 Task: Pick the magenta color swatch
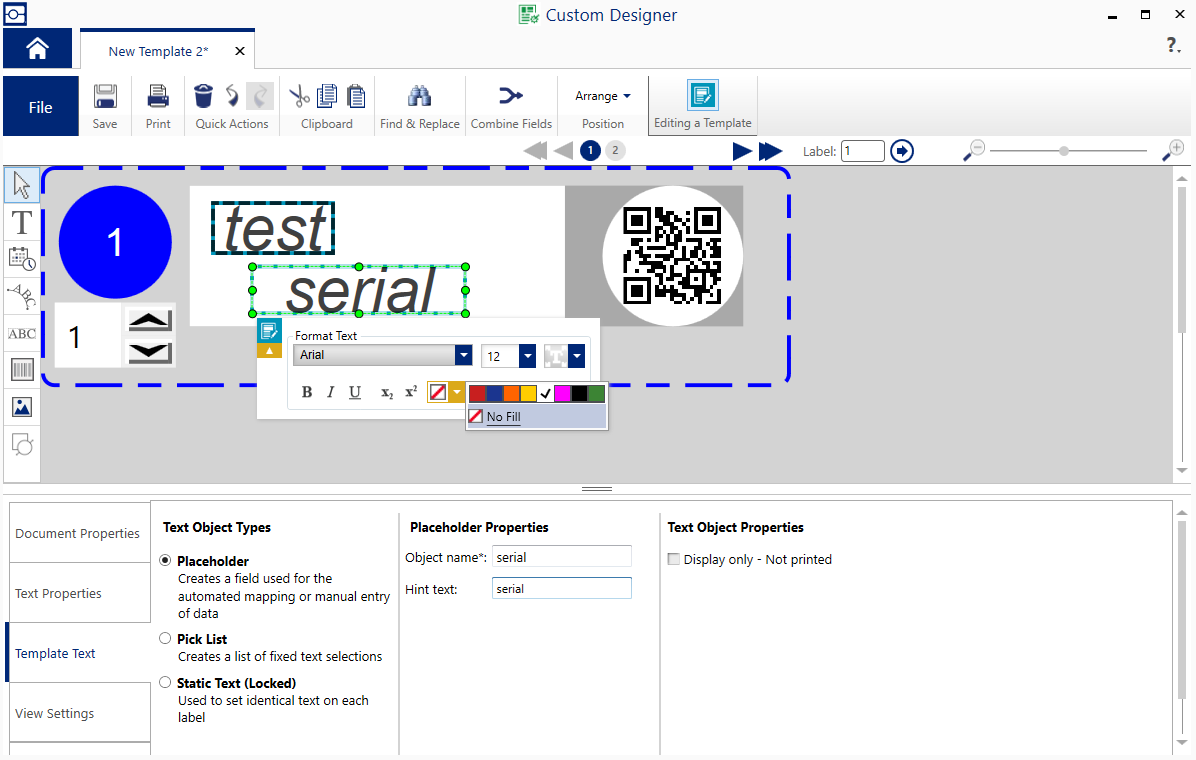[562, 394]
